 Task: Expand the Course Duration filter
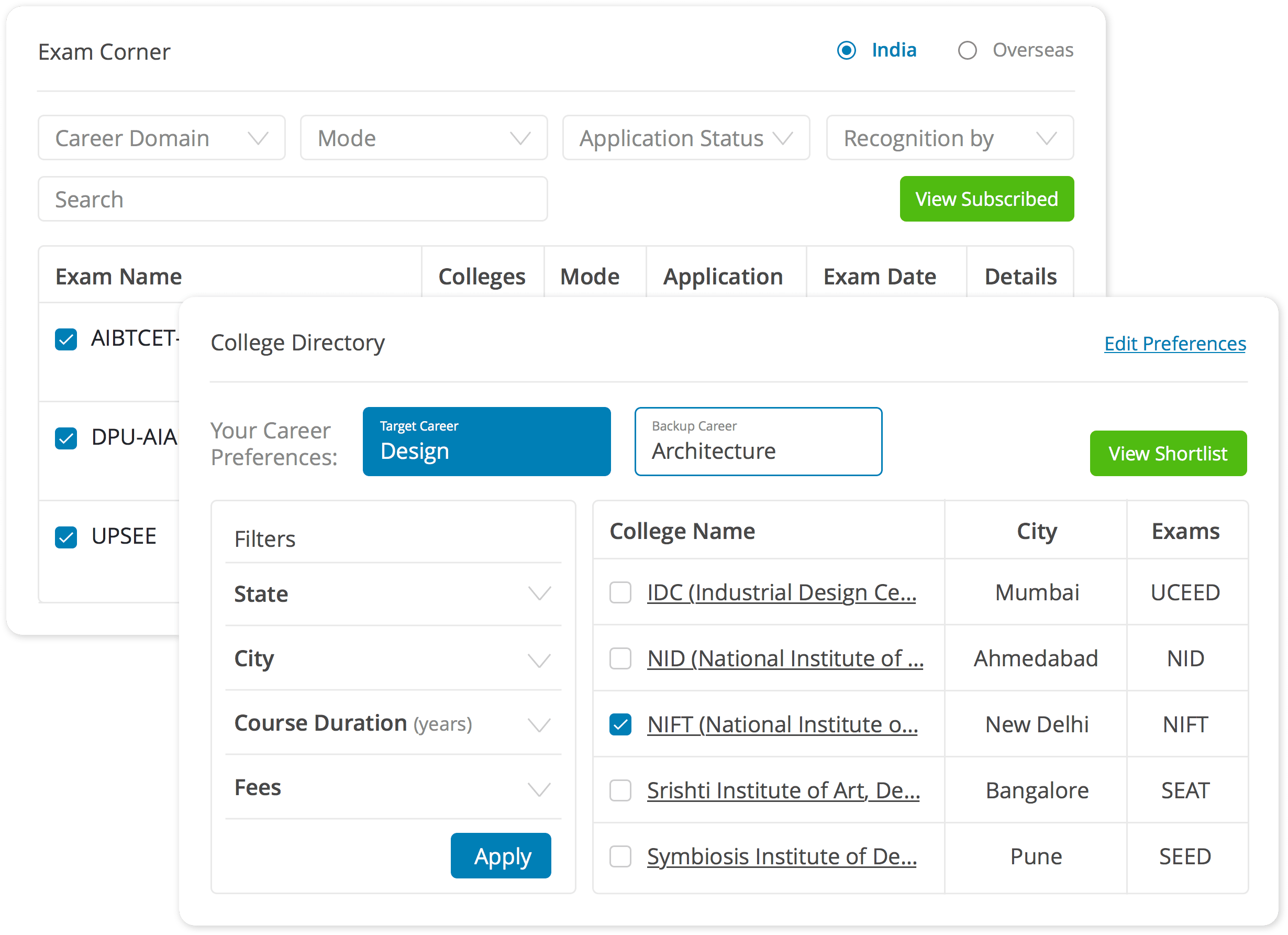pos(539,724)
